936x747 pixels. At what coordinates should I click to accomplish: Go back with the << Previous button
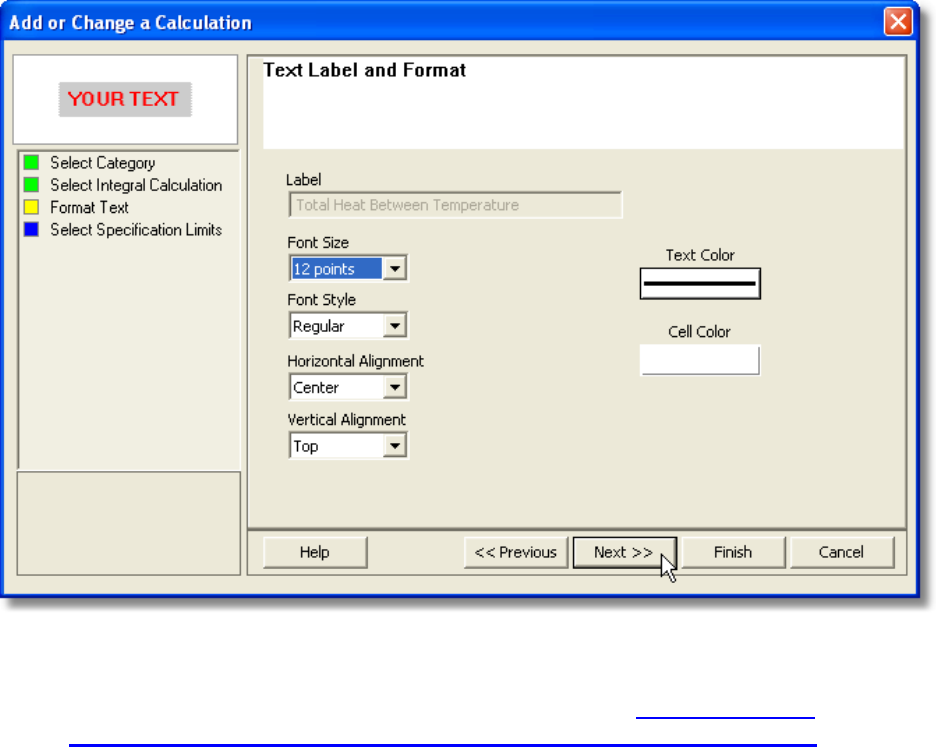click(516, 552)
